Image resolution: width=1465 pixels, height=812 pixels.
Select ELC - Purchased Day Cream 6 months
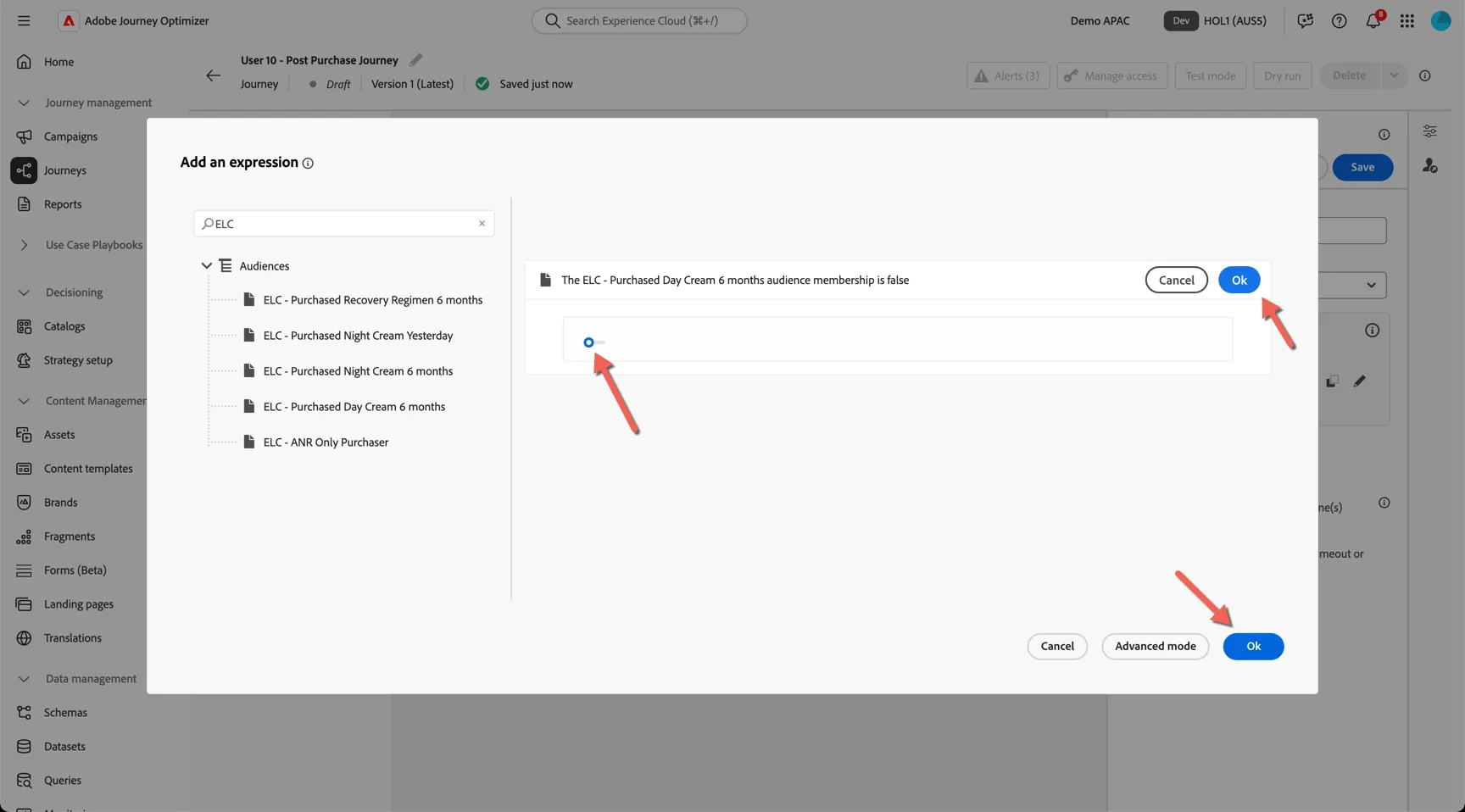tap(354, 407)
